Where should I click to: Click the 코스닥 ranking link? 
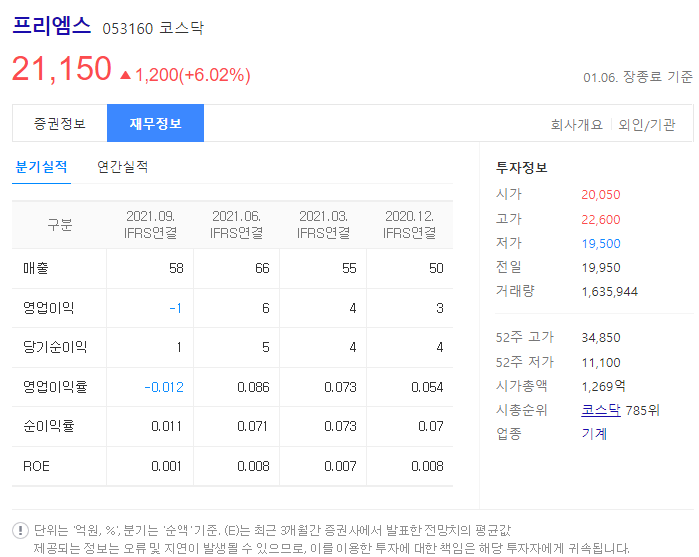600,410
